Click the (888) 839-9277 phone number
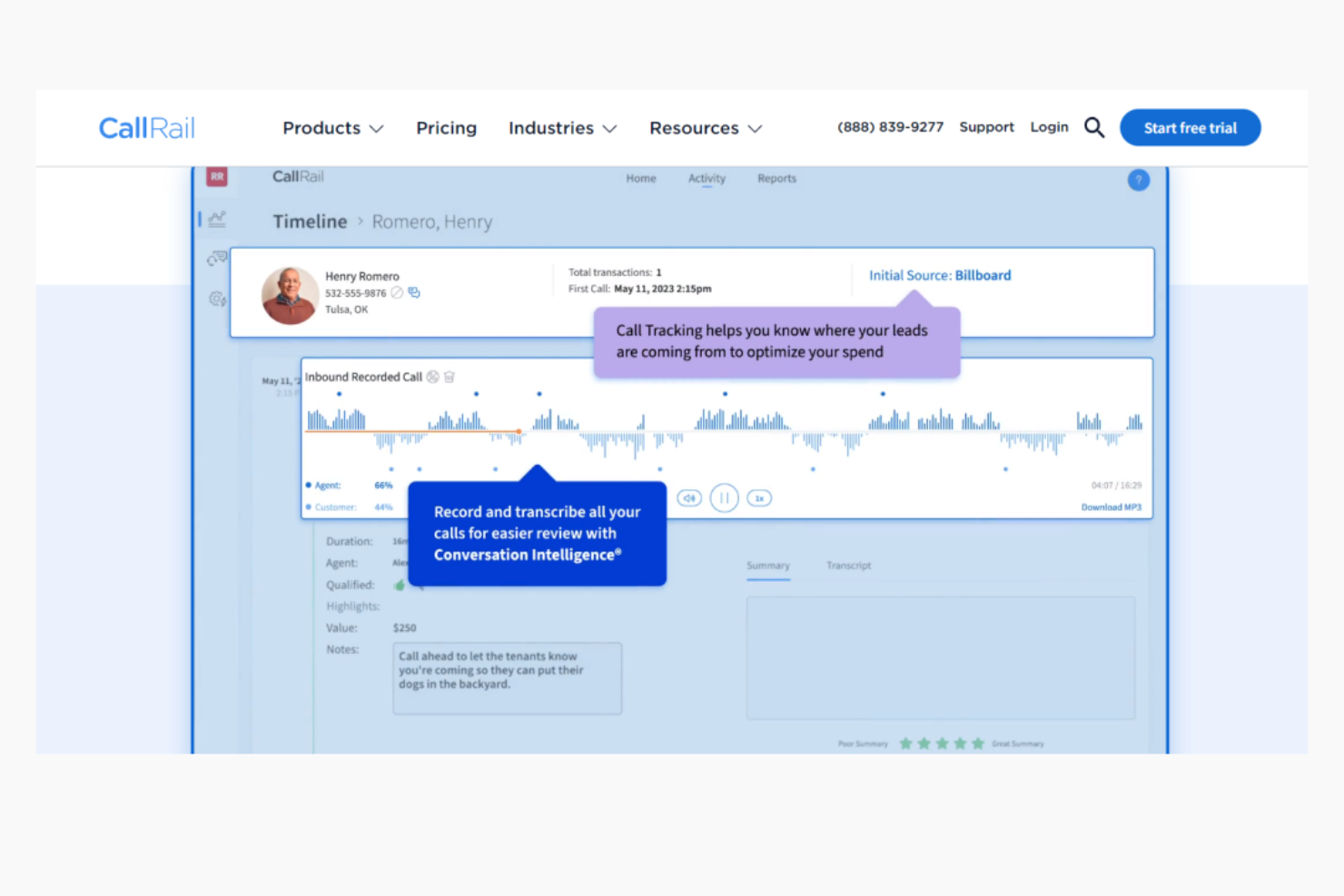 tap(890, 127)
